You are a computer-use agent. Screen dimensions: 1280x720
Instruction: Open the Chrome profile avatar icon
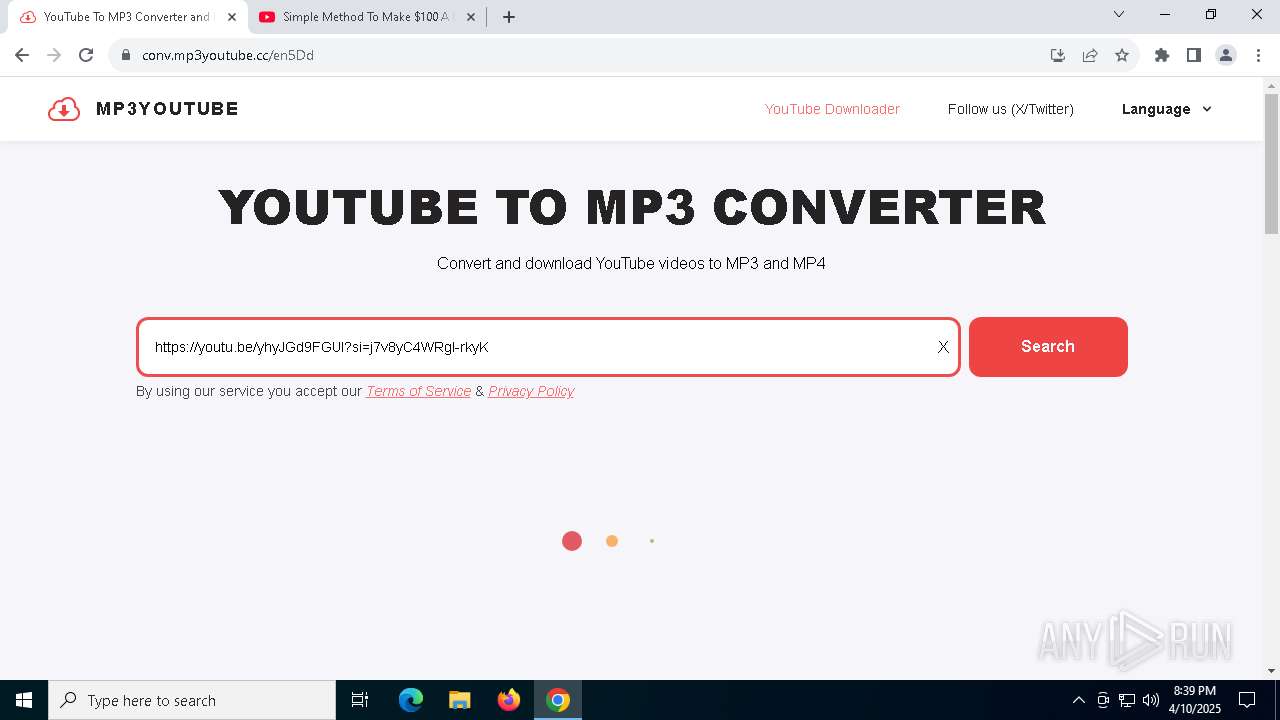click(x=1226, y=55)
